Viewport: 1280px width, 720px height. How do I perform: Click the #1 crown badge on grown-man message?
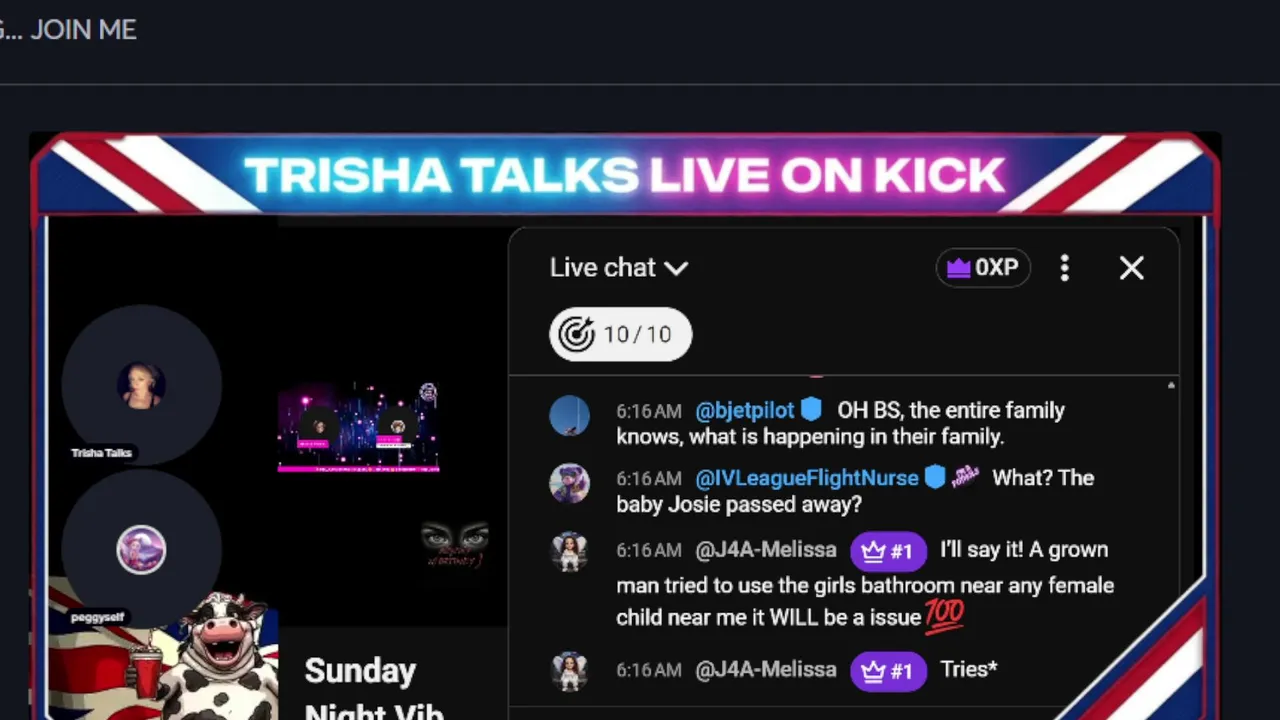[x=888, y=551]
